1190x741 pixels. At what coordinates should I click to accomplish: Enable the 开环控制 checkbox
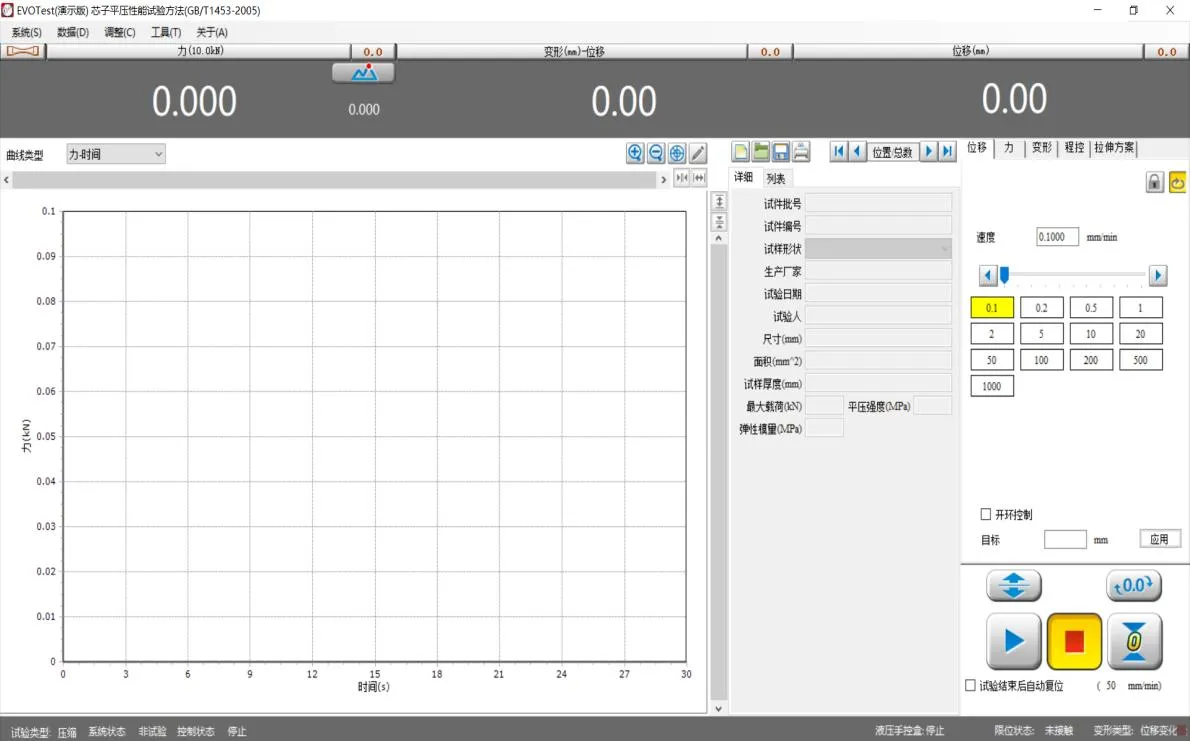click(986, 514)
